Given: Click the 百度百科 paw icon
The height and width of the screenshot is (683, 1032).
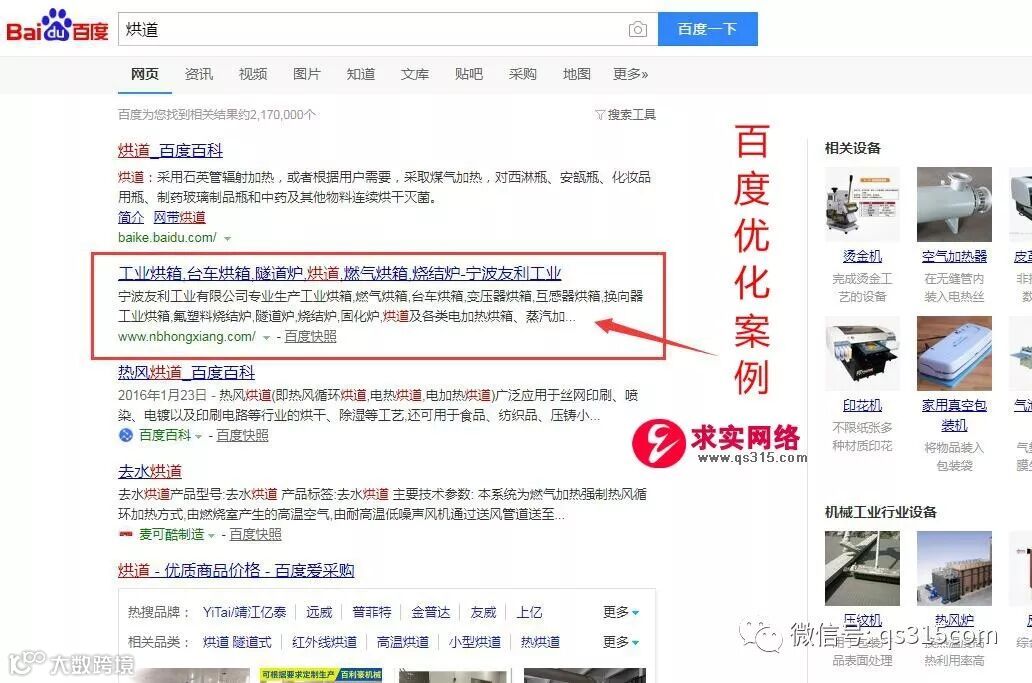Looking at the screenshot, I should click(126, 435).
